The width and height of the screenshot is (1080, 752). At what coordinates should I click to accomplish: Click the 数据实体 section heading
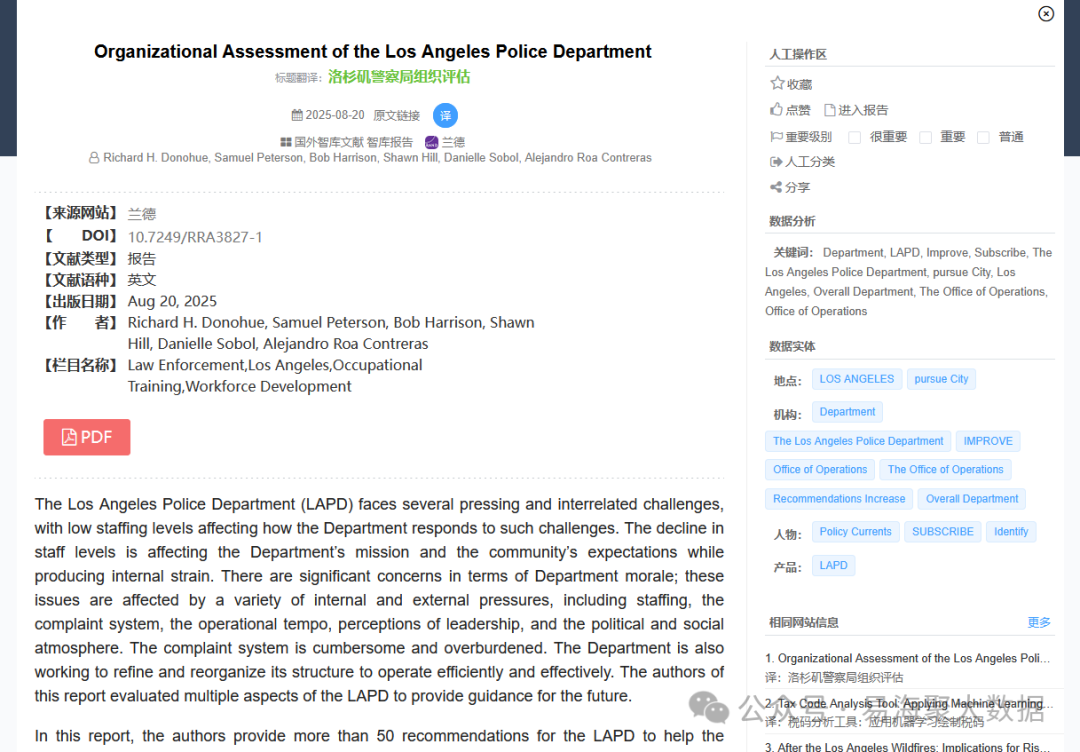792,346
